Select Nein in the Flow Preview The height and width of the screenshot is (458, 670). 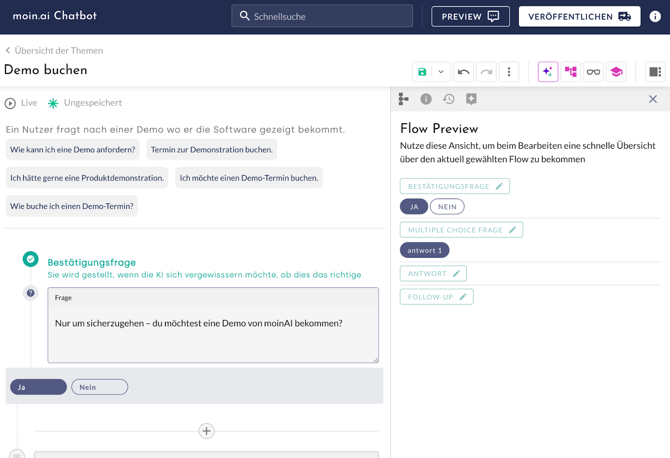pyautogui.click(x=447, y=207)
